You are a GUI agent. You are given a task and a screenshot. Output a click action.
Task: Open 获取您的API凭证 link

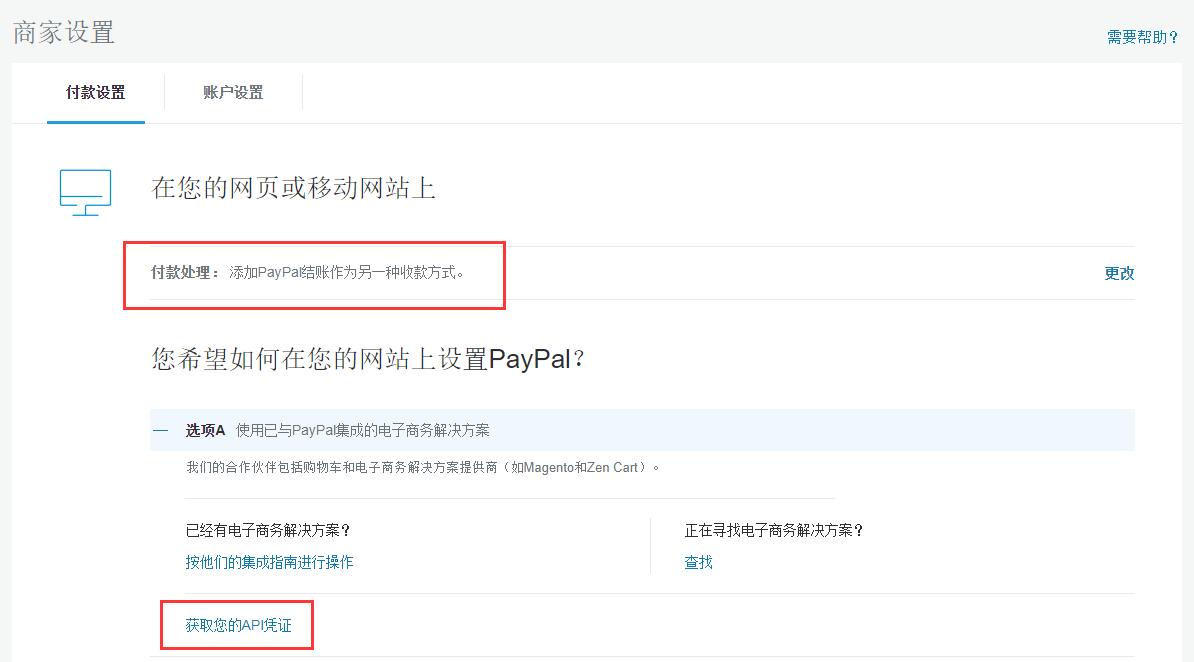tap(238, 625)
